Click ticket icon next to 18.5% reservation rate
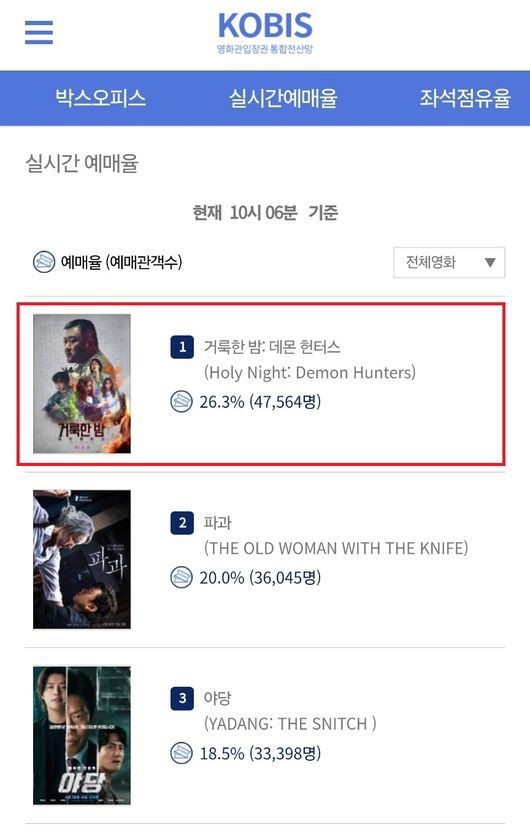The image size is (530, 829). pyautogui.click(x=181, y=753)
